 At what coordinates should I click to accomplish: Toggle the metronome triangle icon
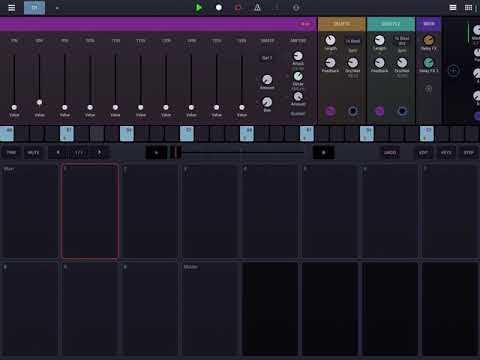[x=257, y=7]
